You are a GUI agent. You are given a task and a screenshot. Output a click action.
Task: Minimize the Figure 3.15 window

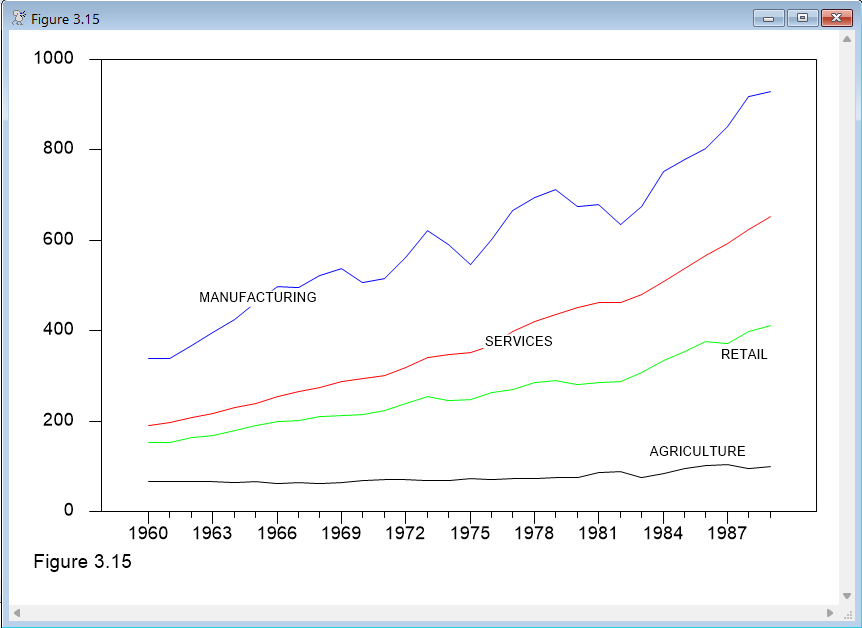[770, 18]
